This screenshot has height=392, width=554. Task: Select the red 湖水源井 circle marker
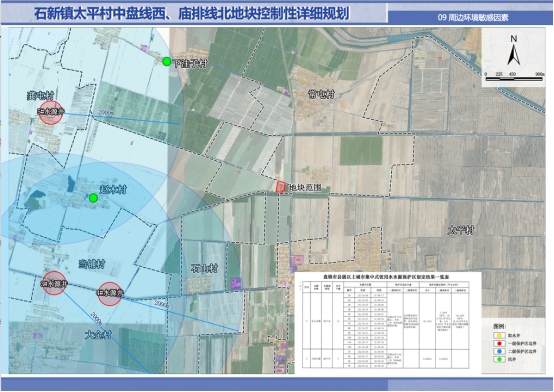coord(54,283)
